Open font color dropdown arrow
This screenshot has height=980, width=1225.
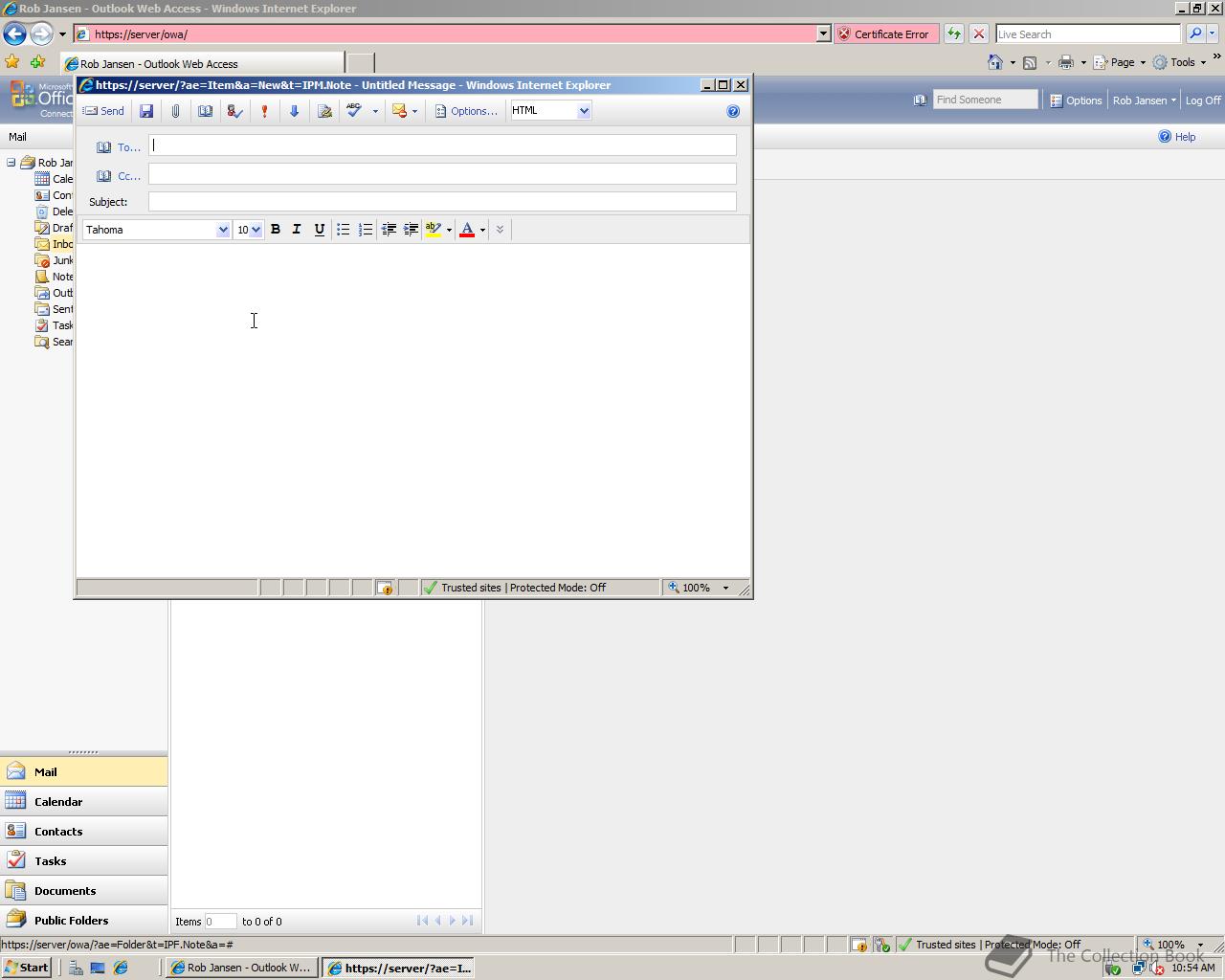pos(482,230)
